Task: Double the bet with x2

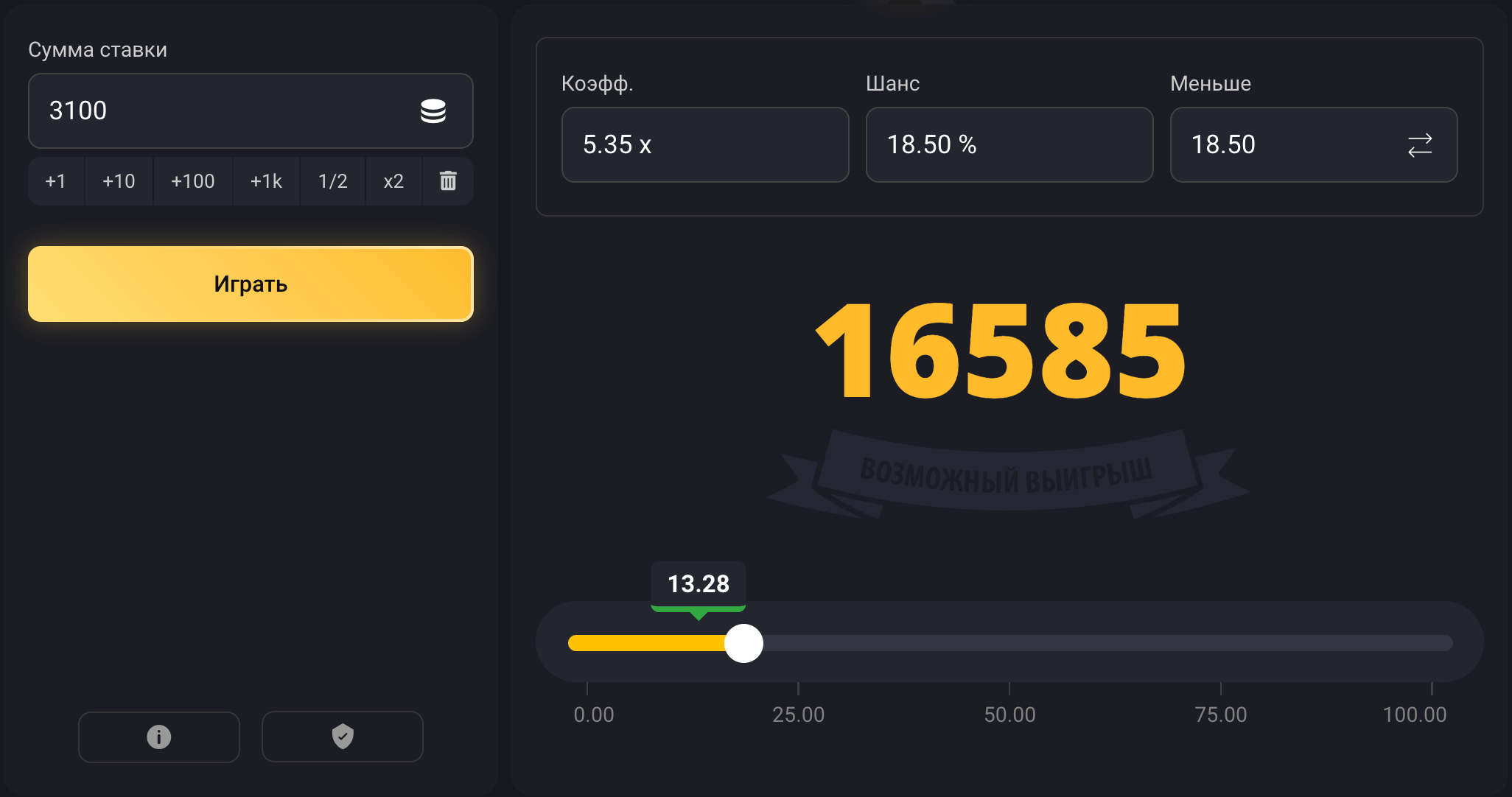Action: pos(393,181)
